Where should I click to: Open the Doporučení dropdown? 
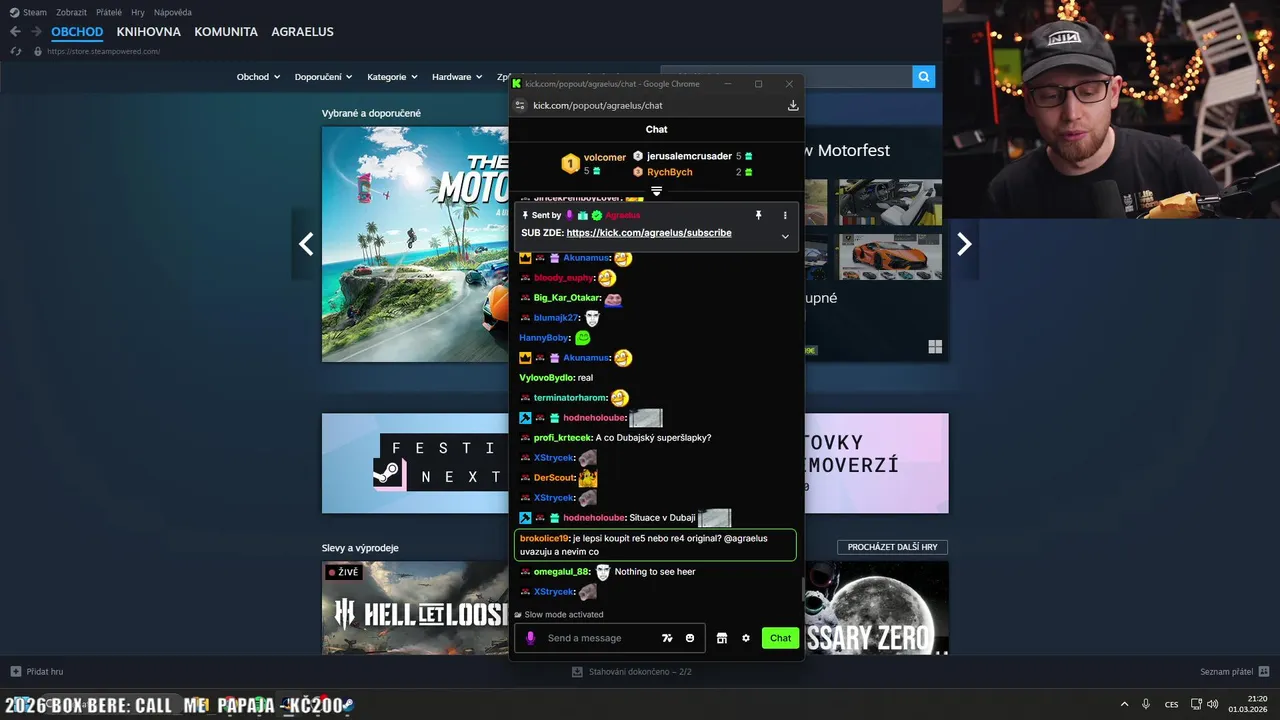point(324,77)
